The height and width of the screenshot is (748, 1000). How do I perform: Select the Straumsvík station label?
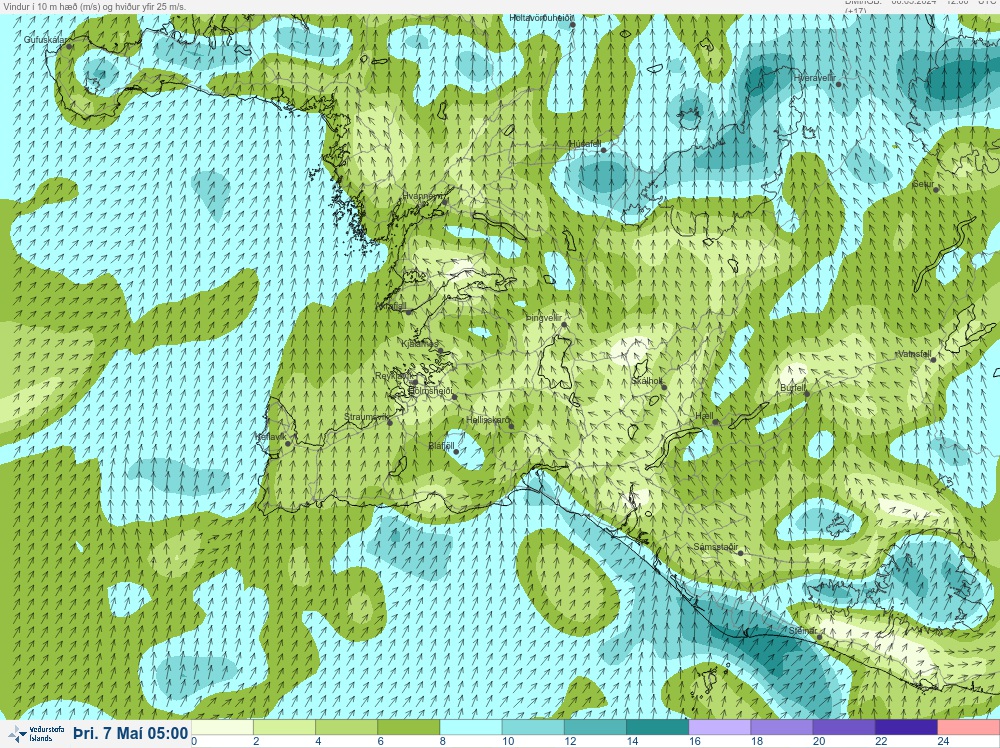tap(366, 416)
